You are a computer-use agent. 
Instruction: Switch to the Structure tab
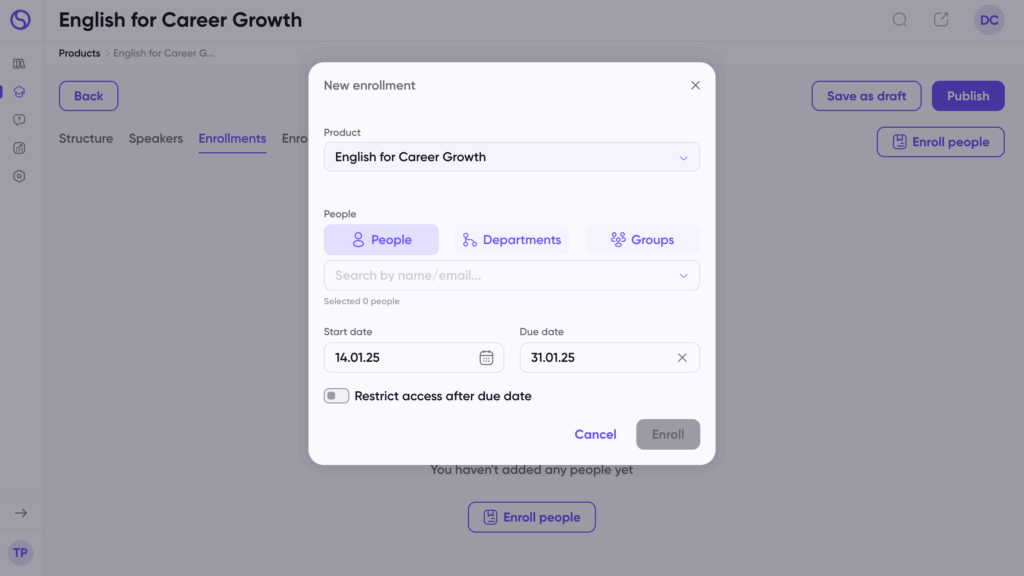(x=86, y=138)
